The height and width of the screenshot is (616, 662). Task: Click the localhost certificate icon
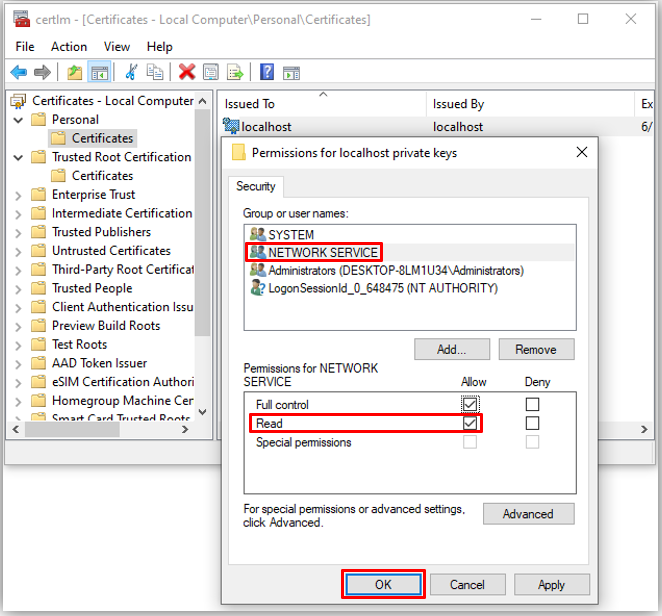[x=231, y=126]
